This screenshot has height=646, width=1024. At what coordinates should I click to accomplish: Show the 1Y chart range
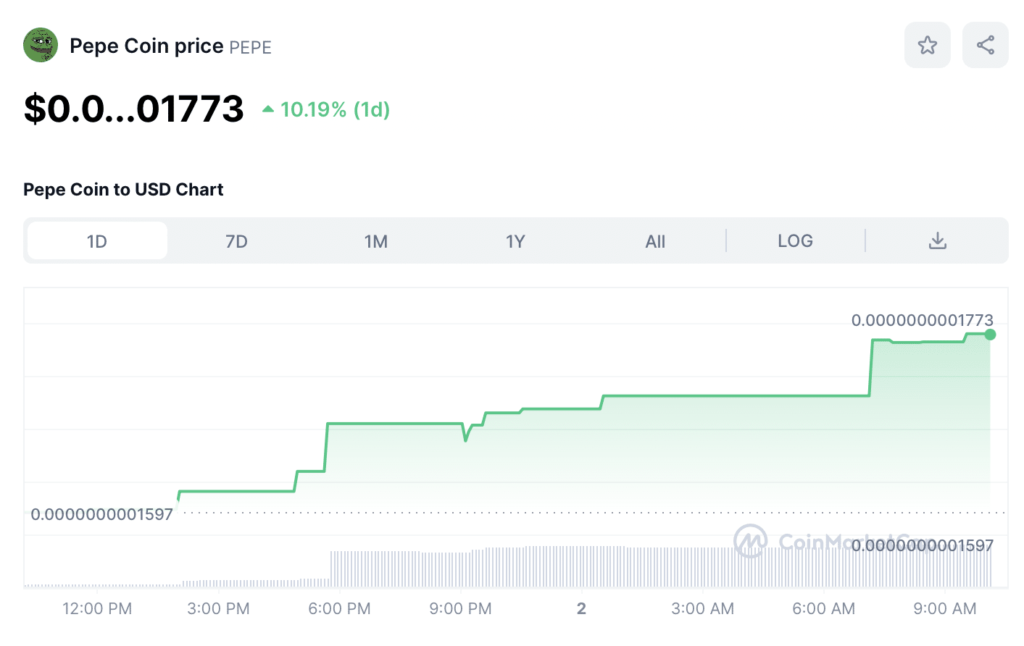tap(515, 241)
